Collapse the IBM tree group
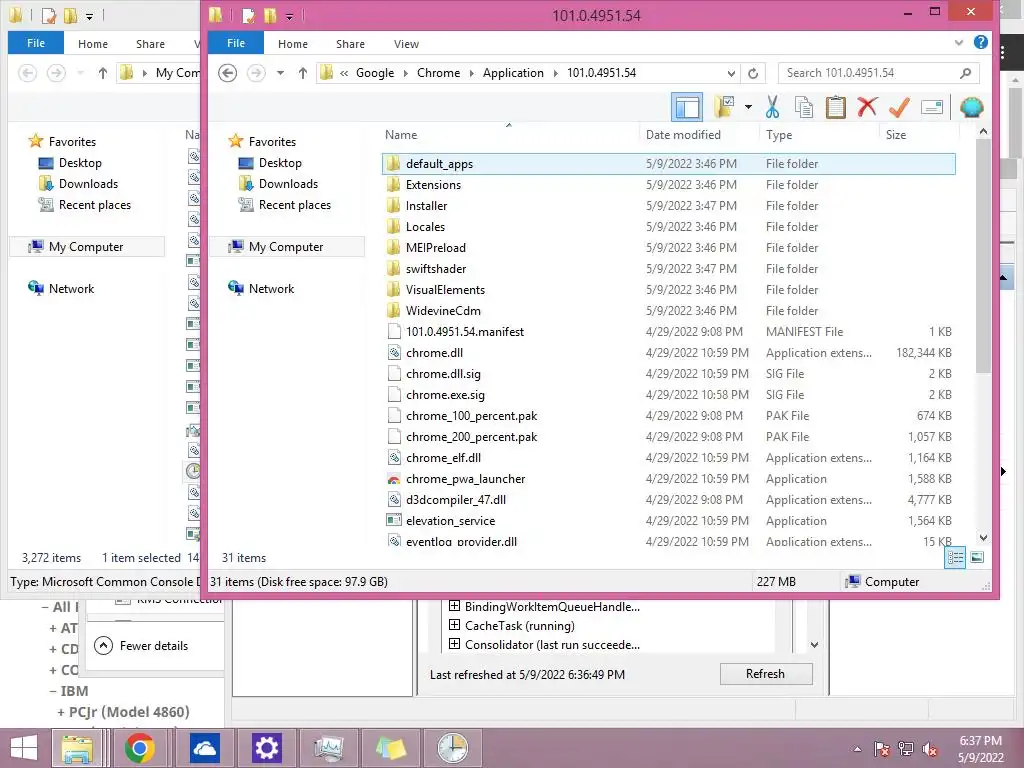 [53, 691]
